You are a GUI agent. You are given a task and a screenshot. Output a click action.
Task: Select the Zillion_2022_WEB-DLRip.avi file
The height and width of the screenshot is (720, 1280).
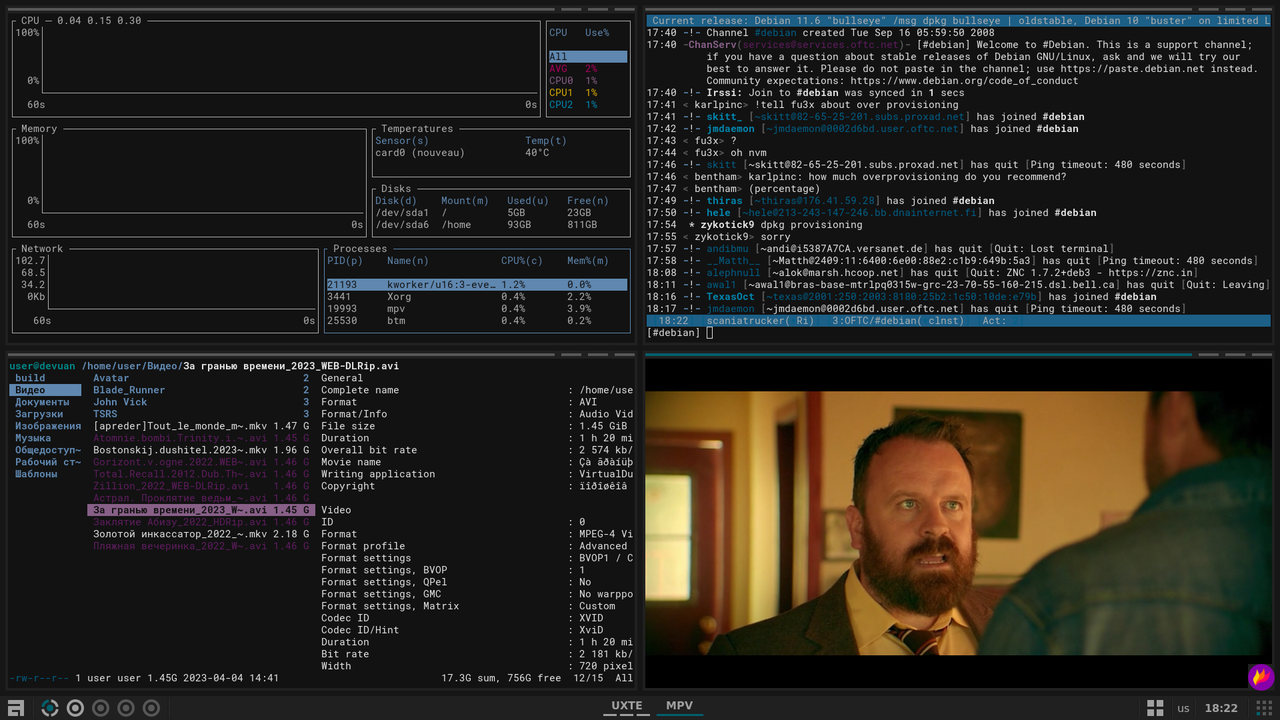tap(201, 486)
